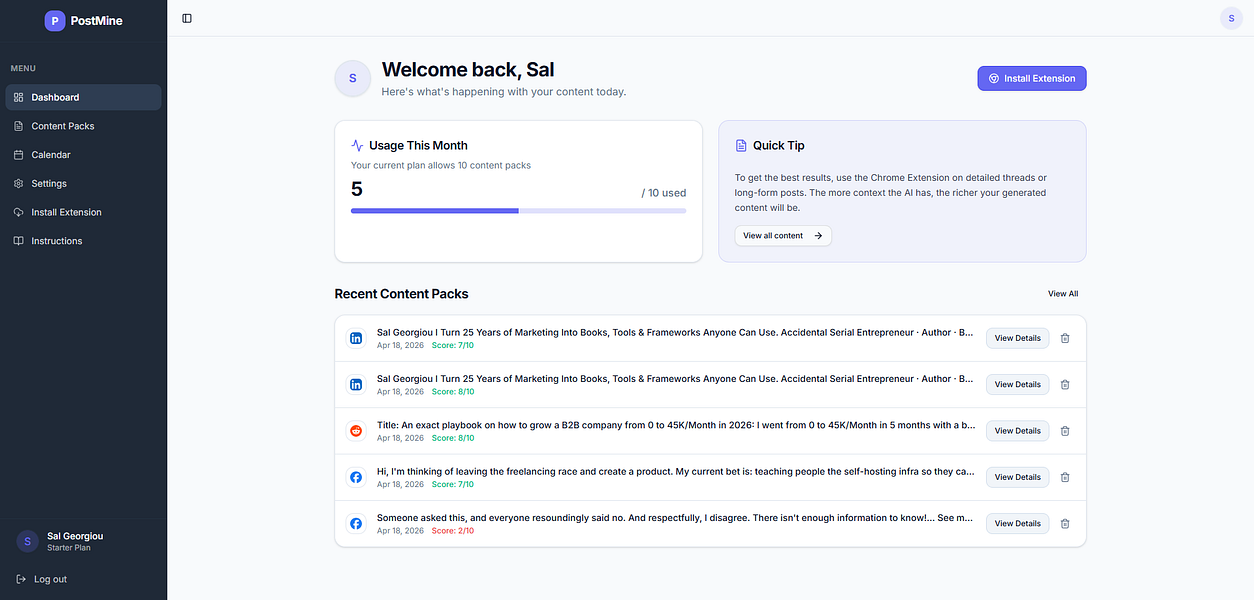Click the Usage This Month activity icon
Viewport: 1254px width, 600px height.
(x=357, y=145)
